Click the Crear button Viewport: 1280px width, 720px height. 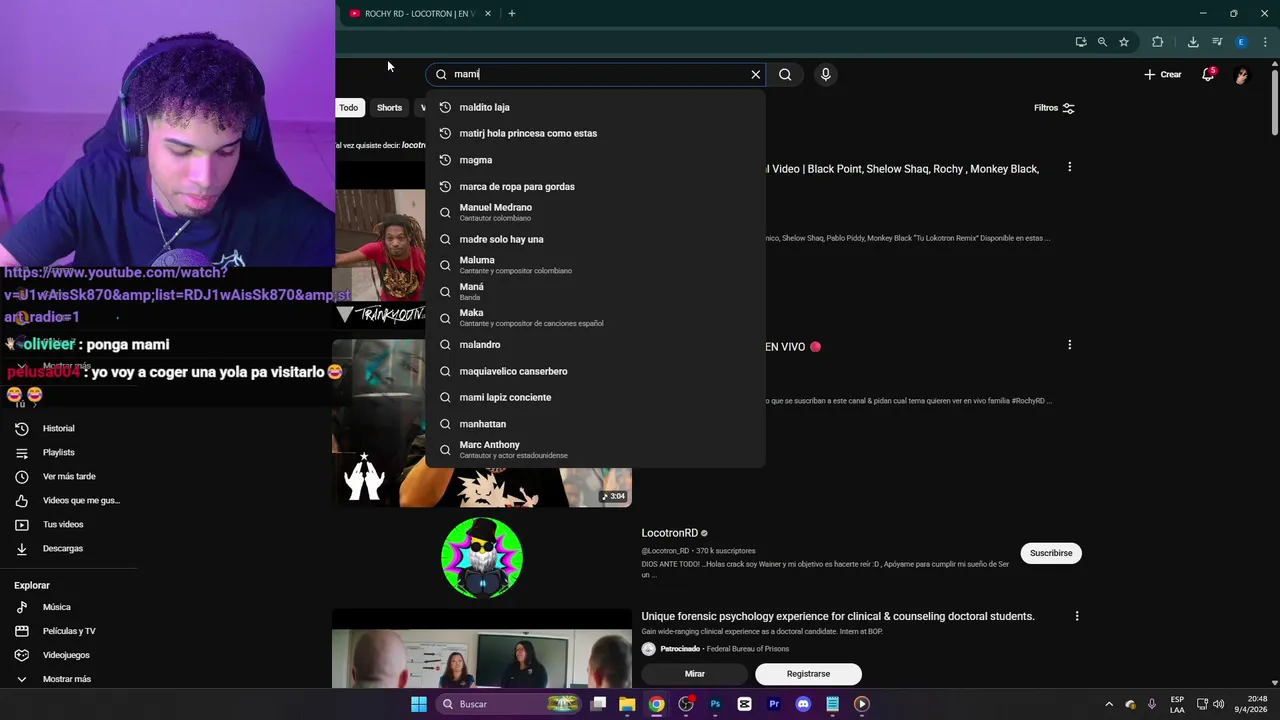[1163, 74]
